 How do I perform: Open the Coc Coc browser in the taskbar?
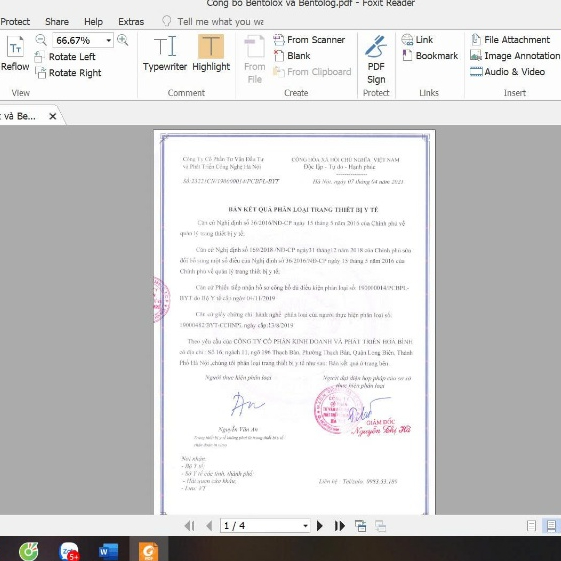(x=29, y=551)
